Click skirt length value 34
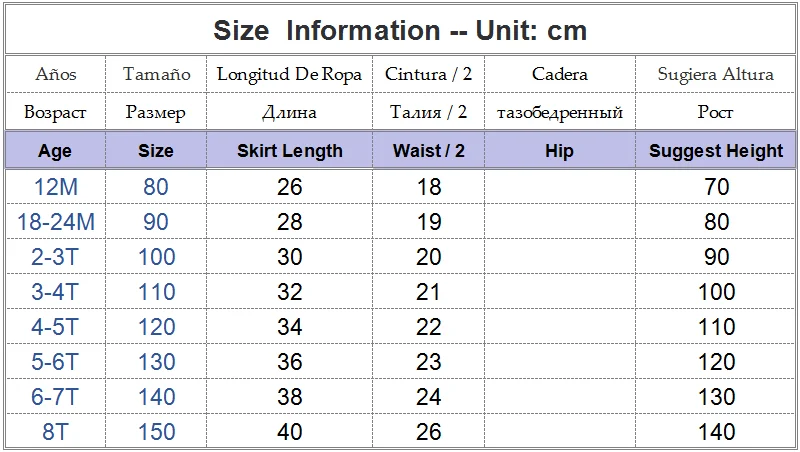 click(289, 327)
